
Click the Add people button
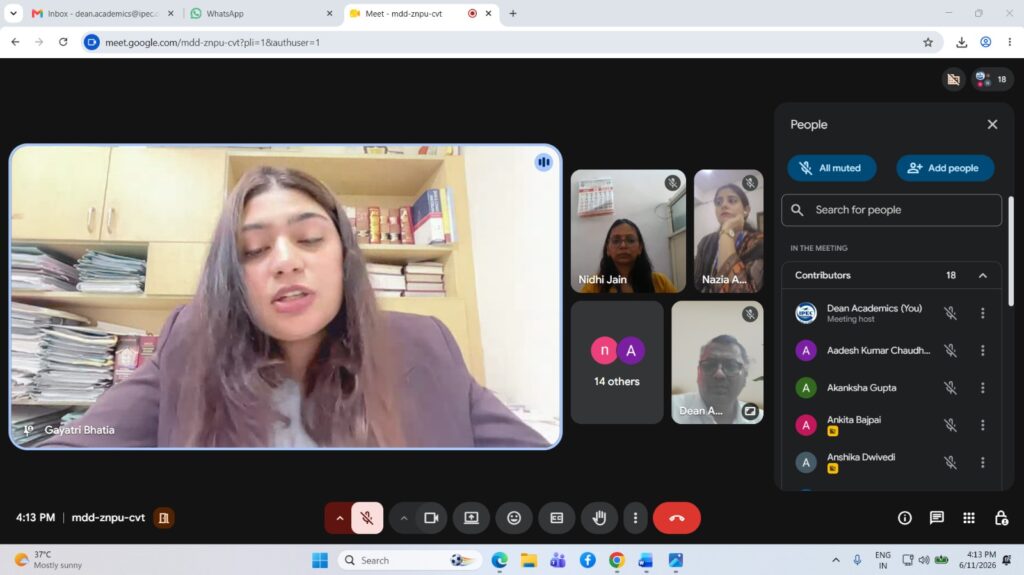click(x=945, y=168)
